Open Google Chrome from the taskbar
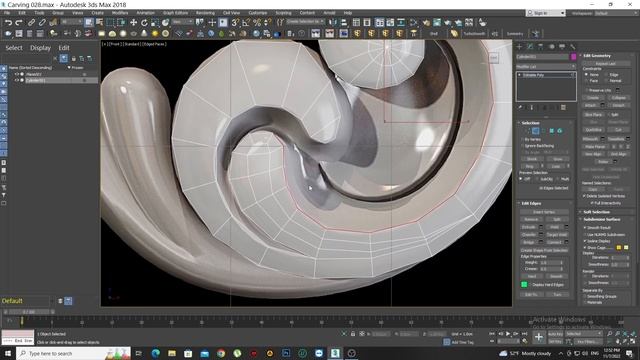 tap(221, 353)
